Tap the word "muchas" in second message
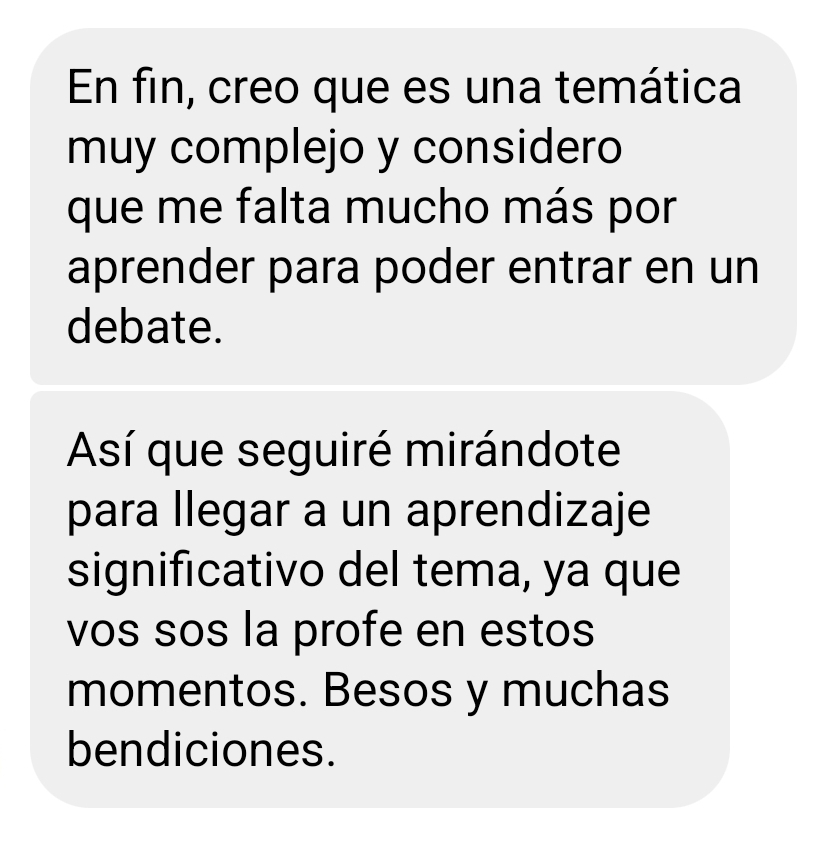 point(586,690)
